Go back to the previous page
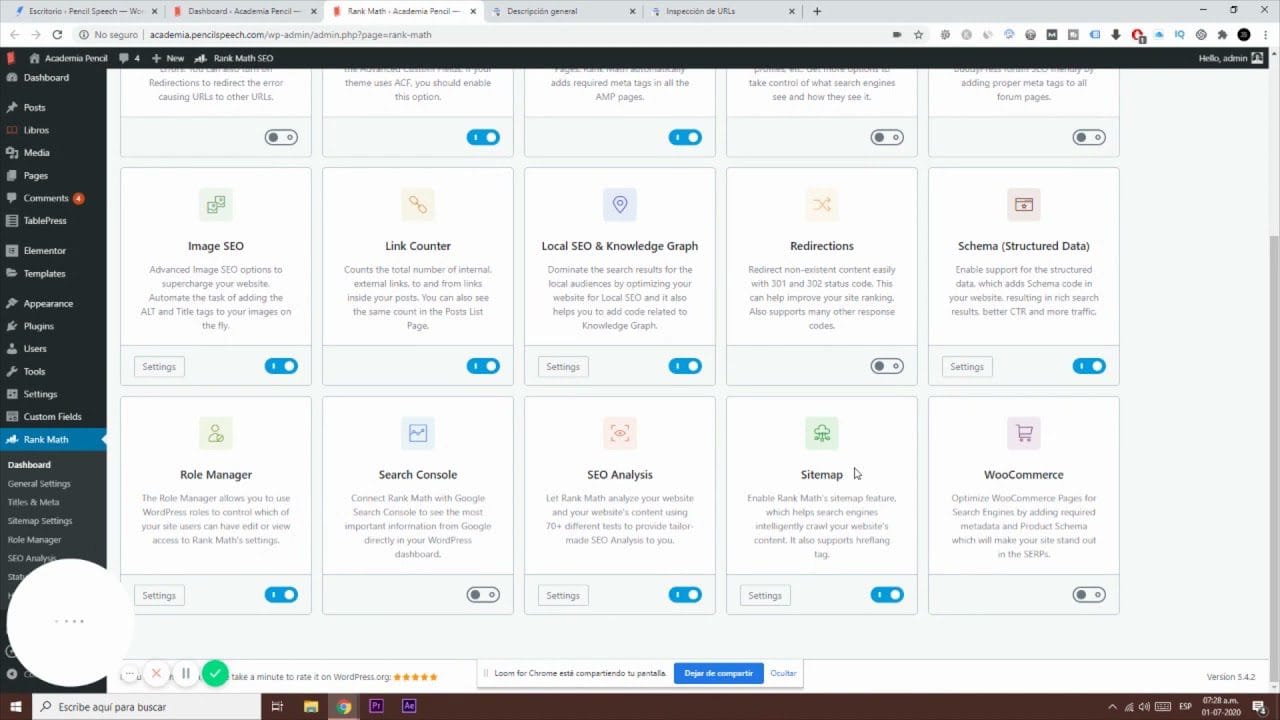 [x=15, y=34]
